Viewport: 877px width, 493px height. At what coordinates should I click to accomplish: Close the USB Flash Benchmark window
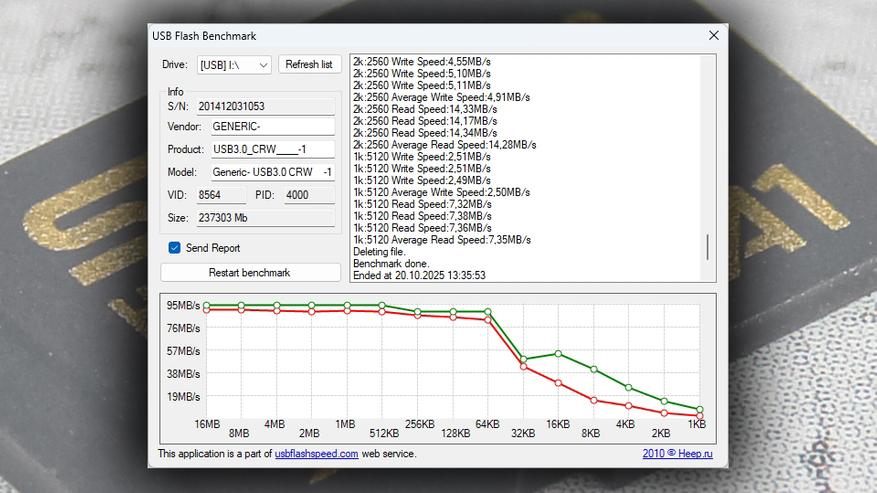713,35
